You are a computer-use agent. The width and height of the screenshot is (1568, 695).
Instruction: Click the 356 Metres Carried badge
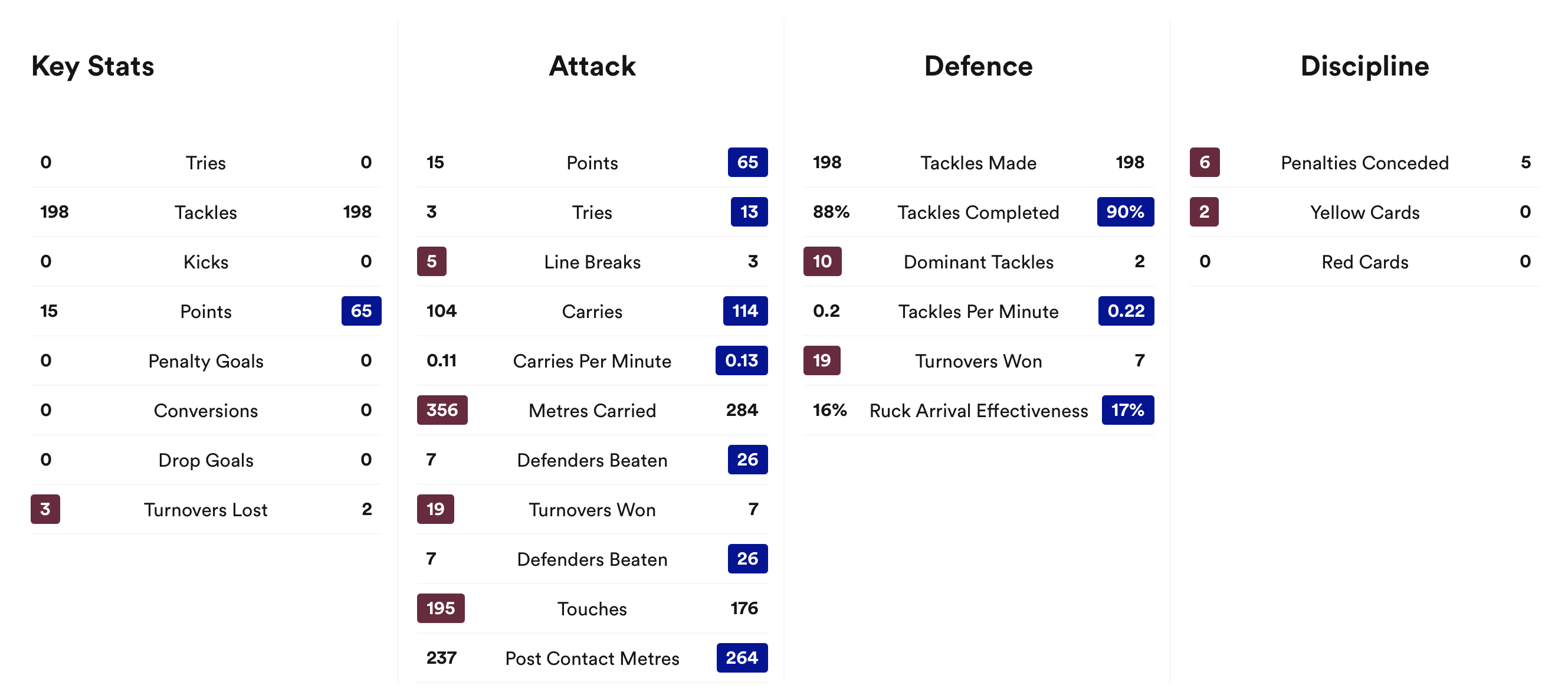(442, 410)
